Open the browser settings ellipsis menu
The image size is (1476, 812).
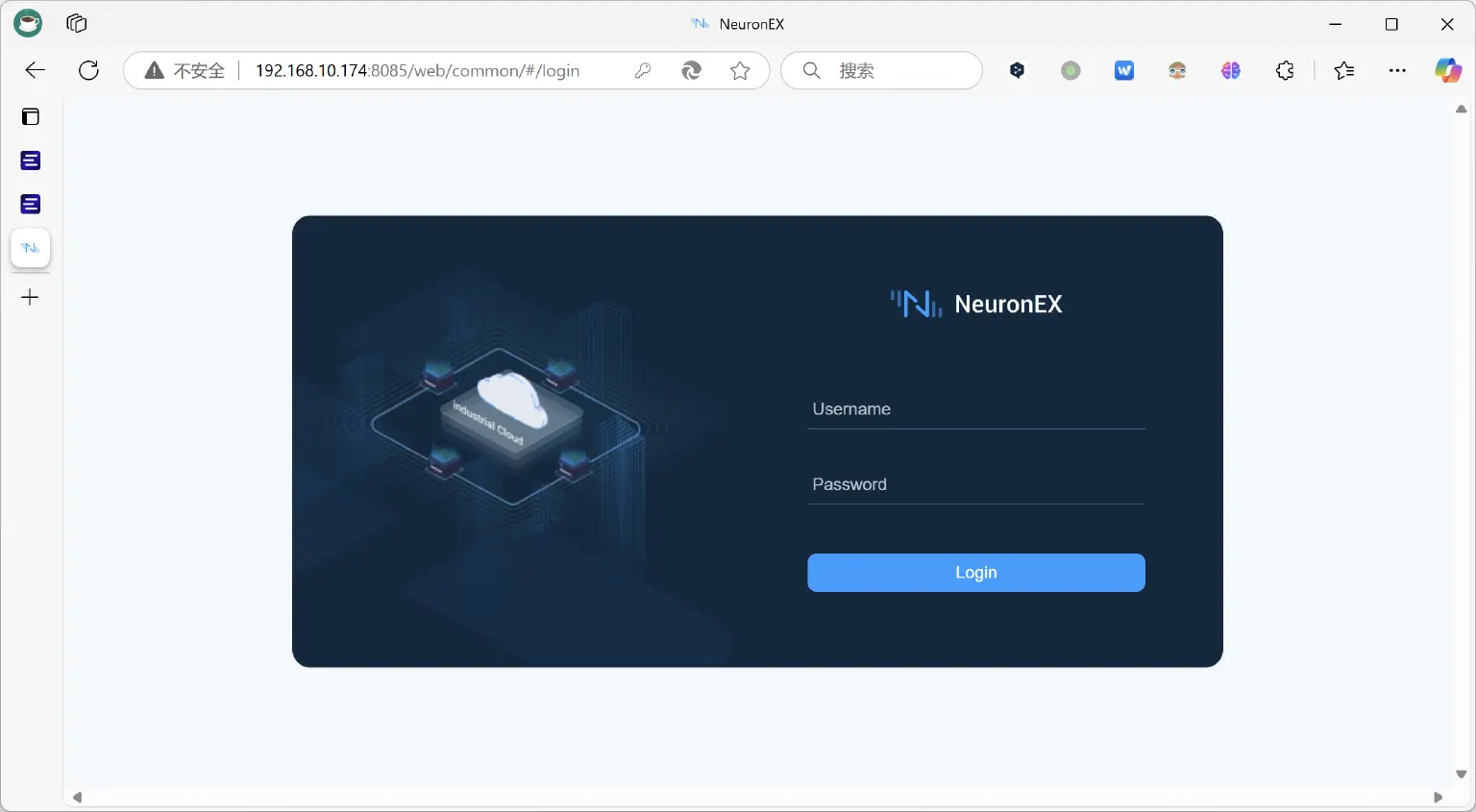[1397, 70]
